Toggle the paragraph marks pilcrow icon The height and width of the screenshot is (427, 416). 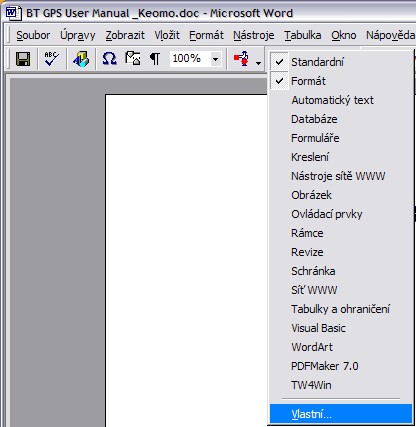click(155, 59)
